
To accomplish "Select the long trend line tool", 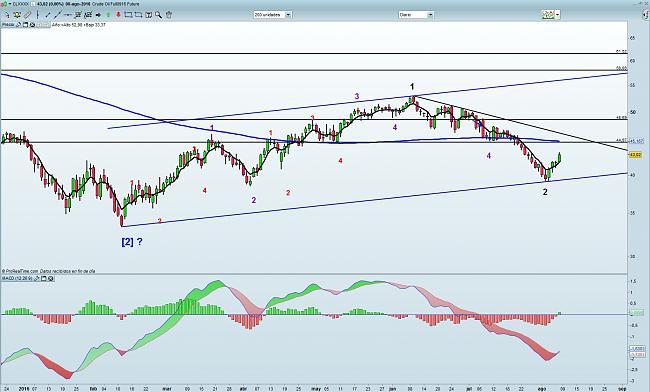I will [58, 15].
